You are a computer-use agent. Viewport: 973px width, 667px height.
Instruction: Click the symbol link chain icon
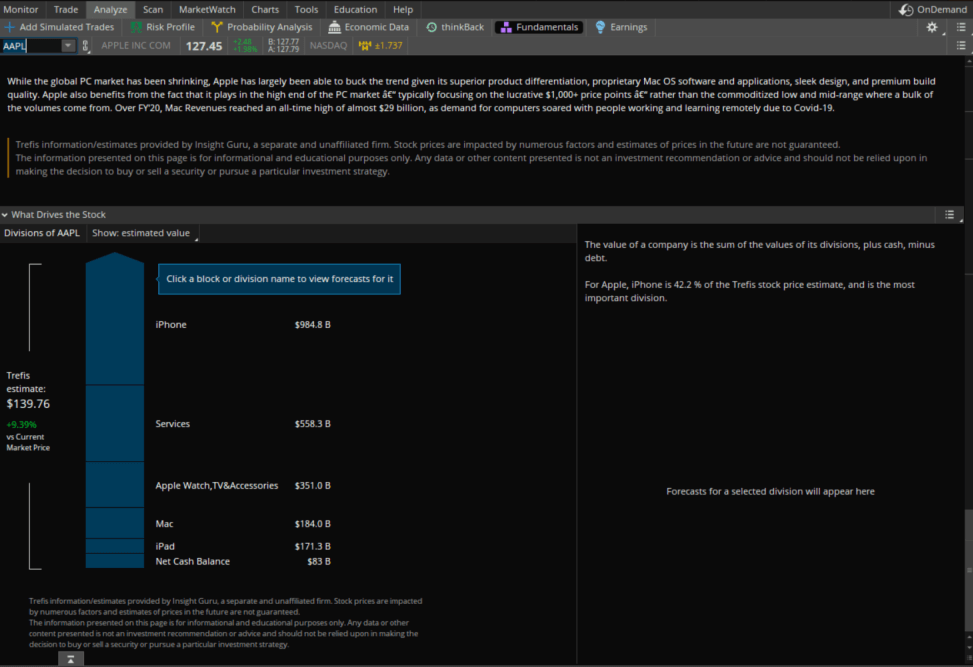tap(85, 46)
